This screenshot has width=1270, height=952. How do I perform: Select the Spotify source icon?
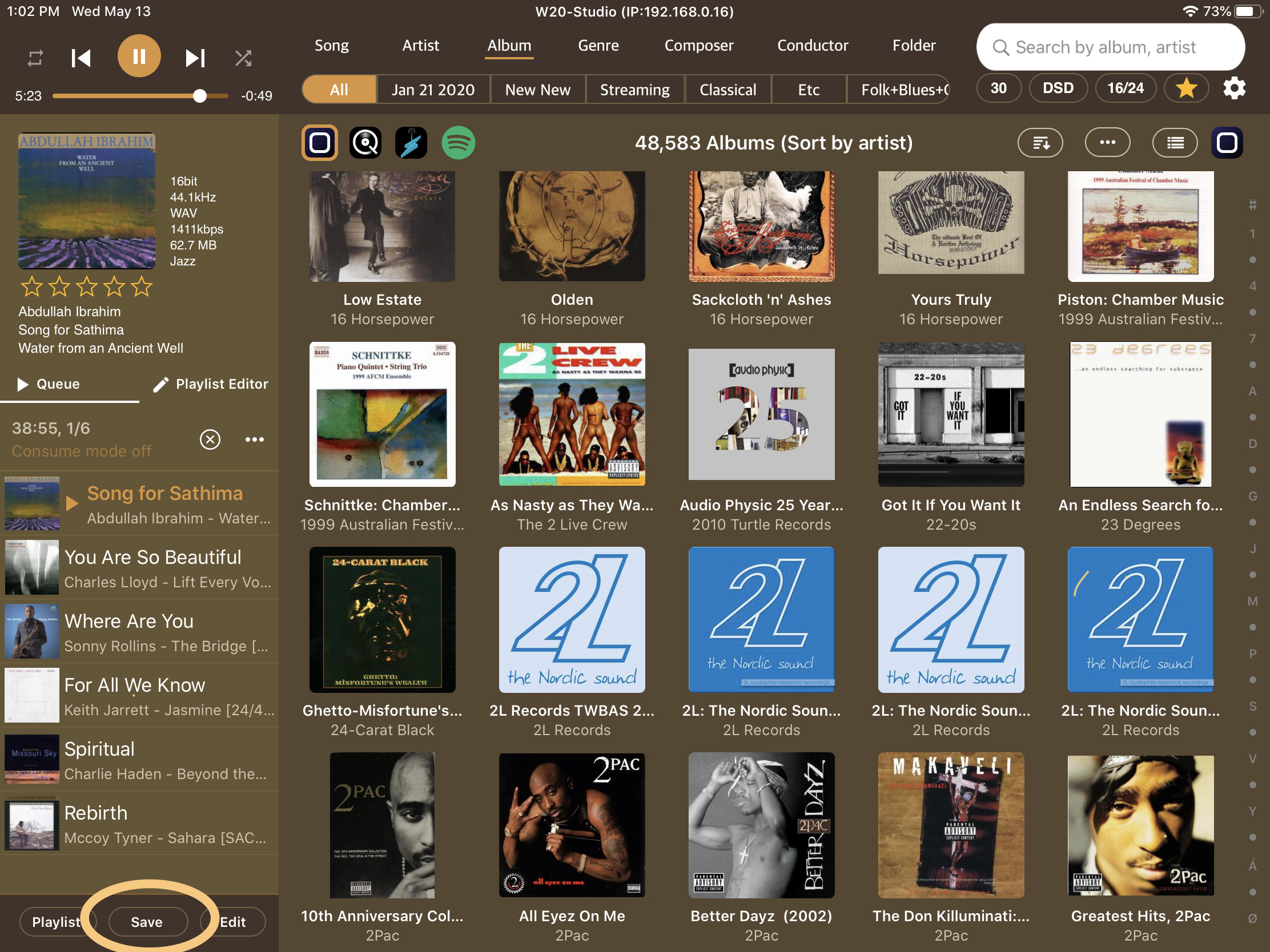[457, 142]
